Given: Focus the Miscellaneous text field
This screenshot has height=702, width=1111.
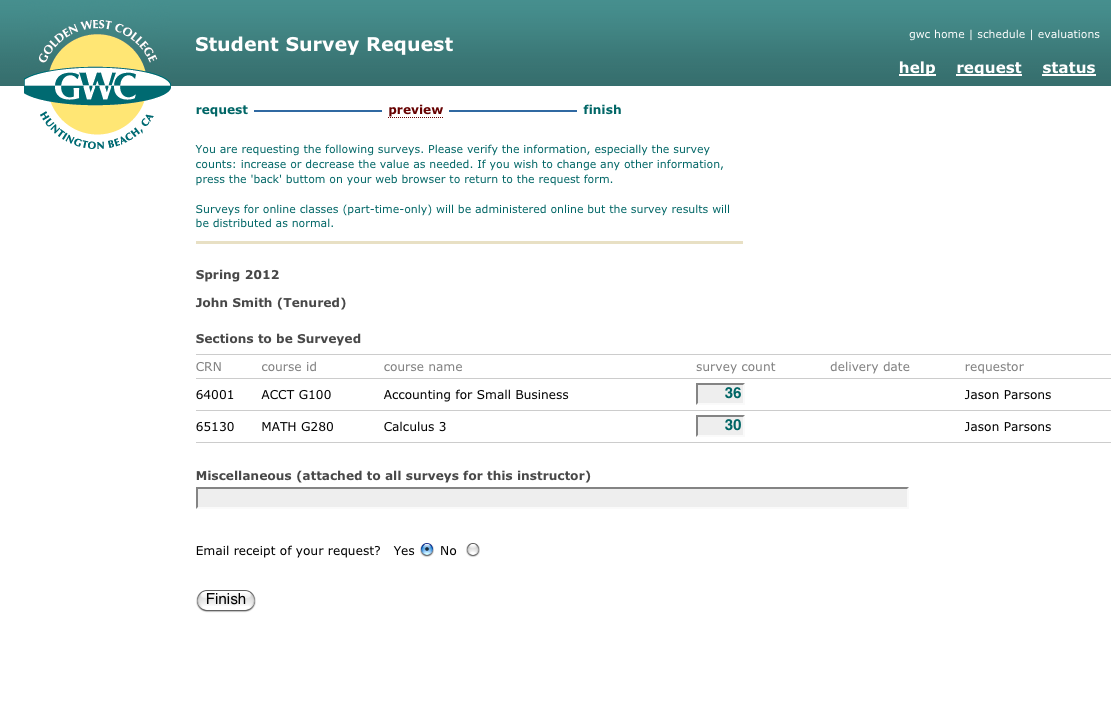Looking at the screenshot, I should pos(551,498).
